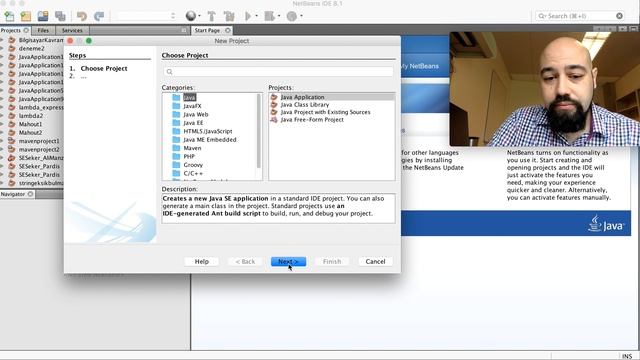Select the HTML5/JavaScript category
Image resolution: width=640 pixels, height=360 pixels.
(x=208, y=131)
